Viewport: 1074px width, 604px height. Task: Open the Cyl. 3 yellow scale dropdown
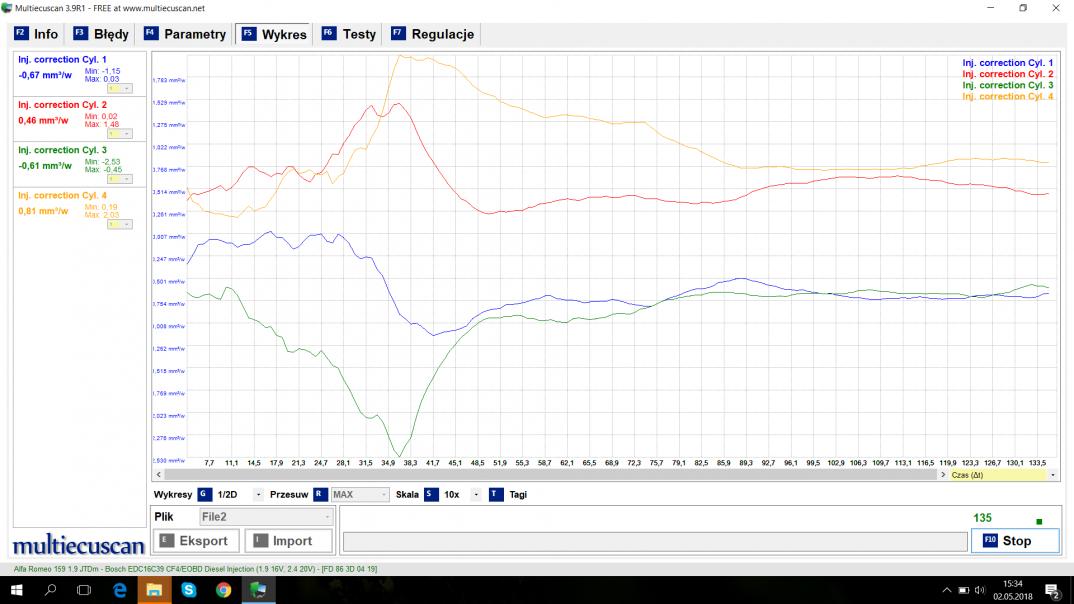(120, 178)
